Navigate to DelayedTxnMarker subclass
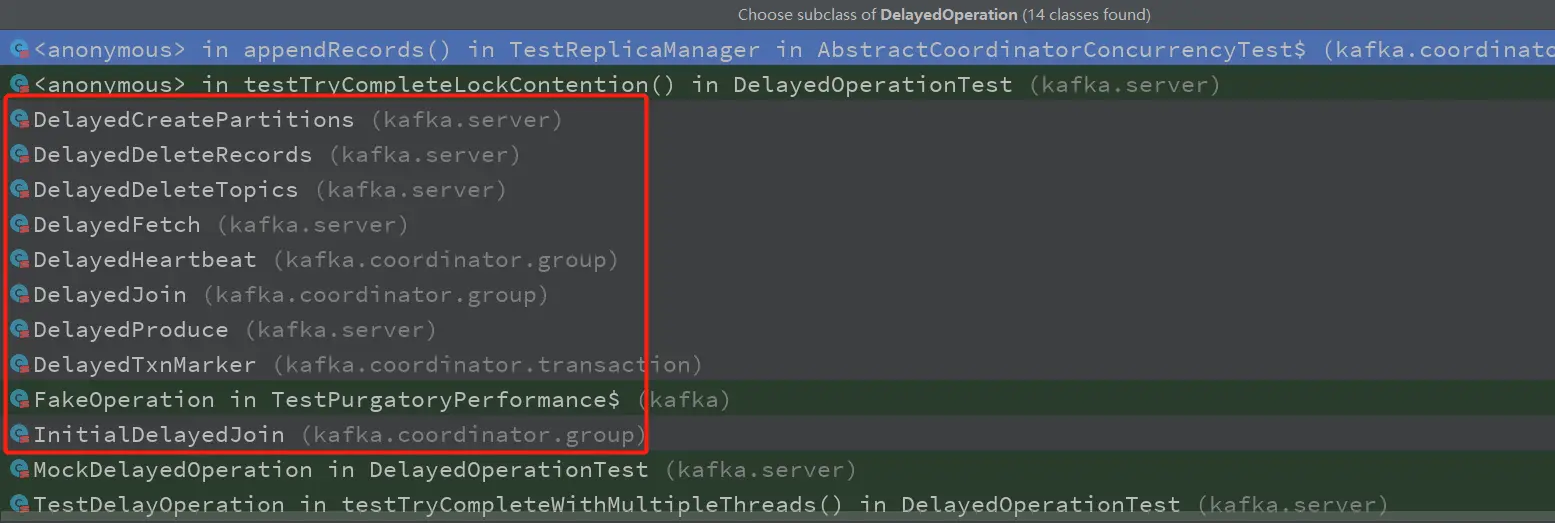This screenshot has height=523, width=1555. 145,365
